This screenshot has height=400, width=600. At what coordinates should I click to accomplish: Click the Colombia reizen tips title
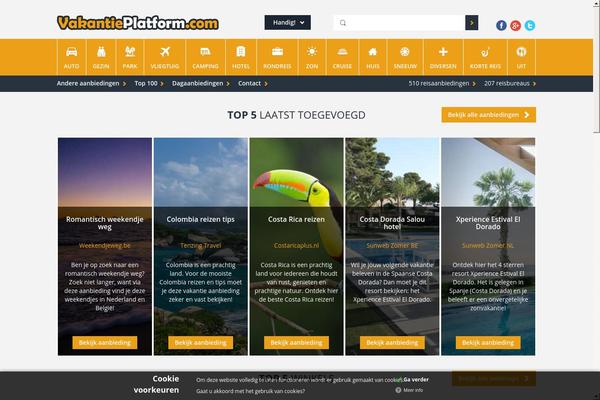pos(201,219)
